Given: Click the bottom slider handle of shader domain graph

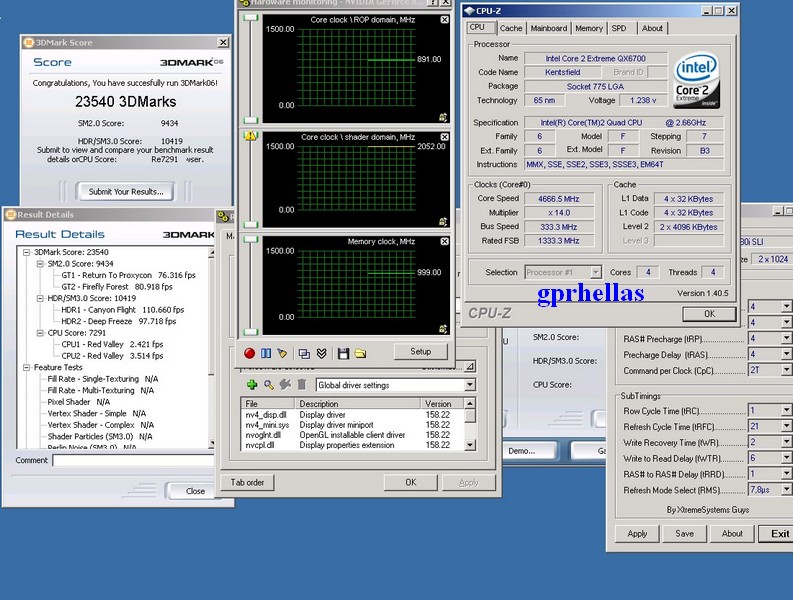Looking at the screenshot, I should (251, 225).
